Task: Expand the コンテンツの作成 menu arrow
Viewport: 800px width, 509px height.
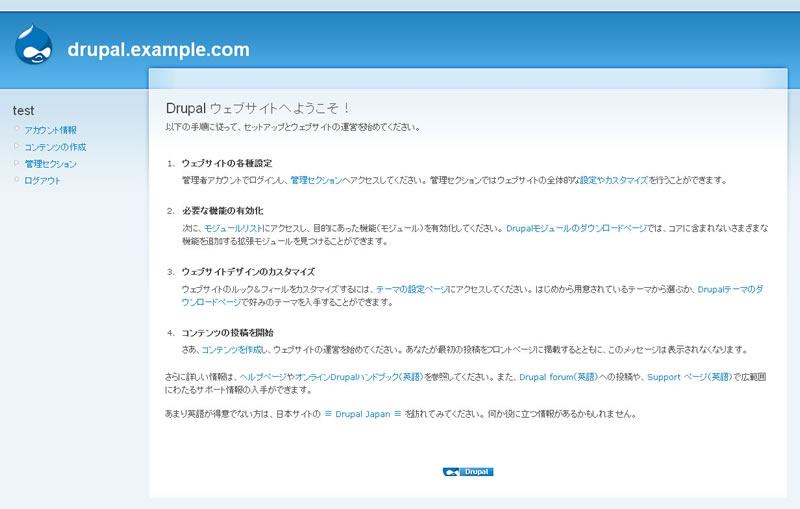Action: click(x=17, y=146)
